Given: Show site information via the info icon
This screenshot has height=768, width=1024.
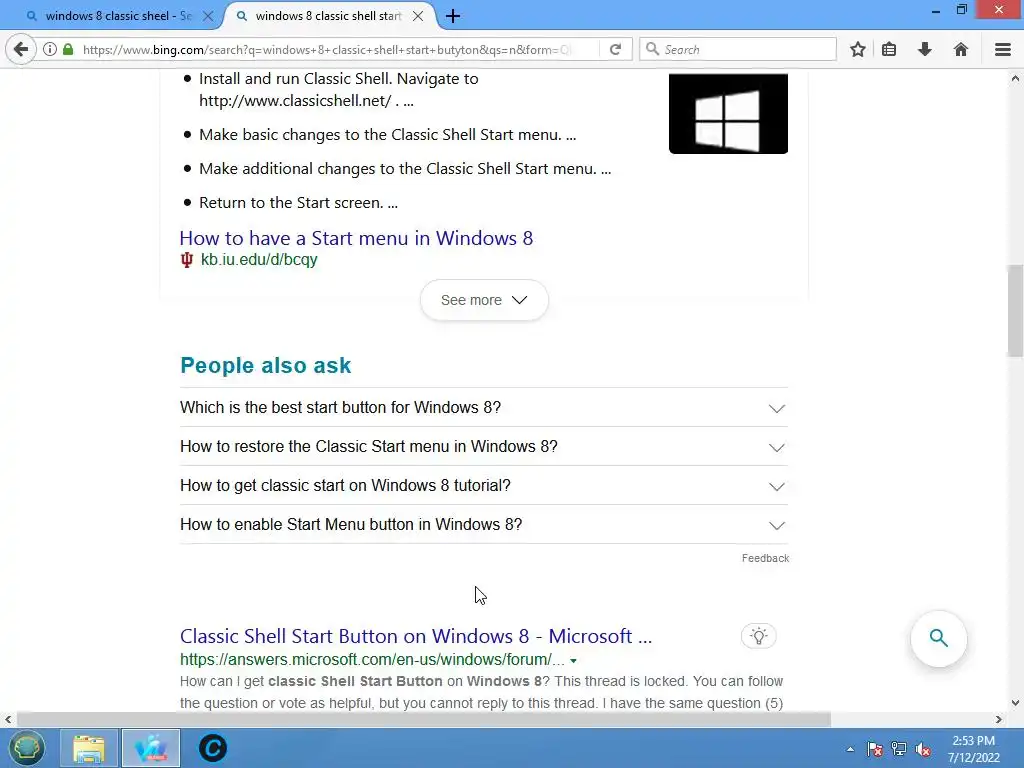Looking at the screenshot, I should point(50,49).
